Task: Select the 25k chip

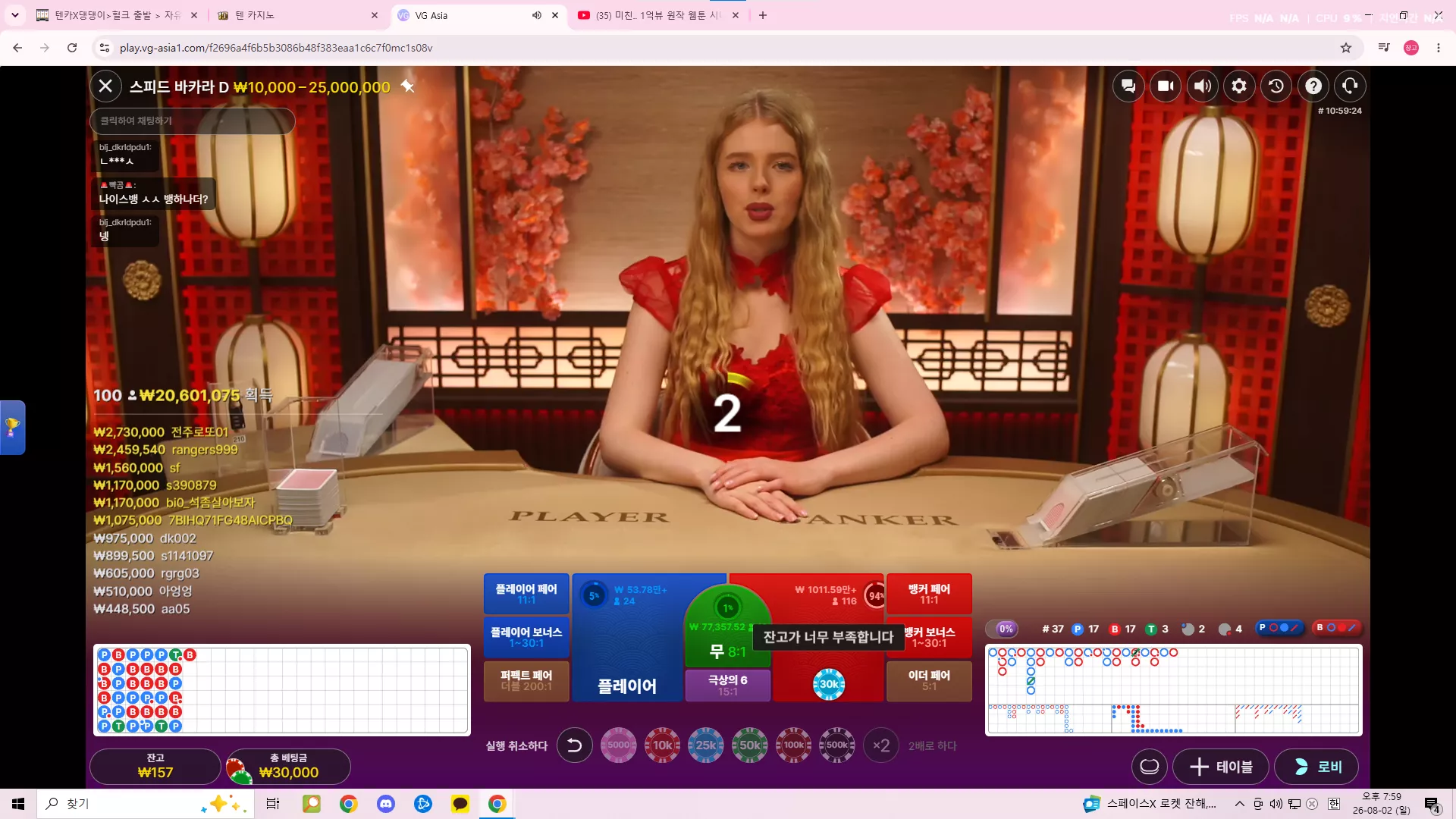Action: click(x=706, y=745)
